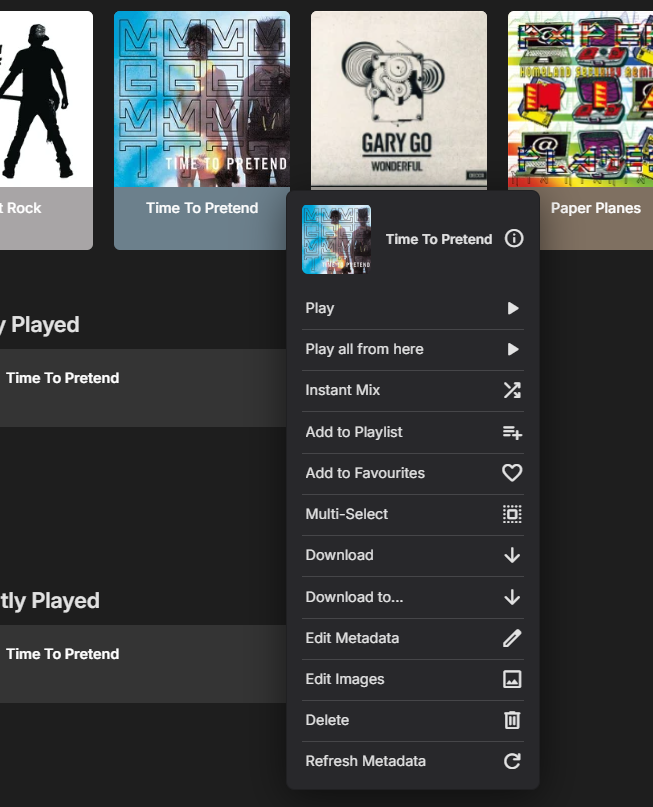Click the play triangle beside Play all from here
This screenshot has width=653, height=807.
click(x=513, y=349)
